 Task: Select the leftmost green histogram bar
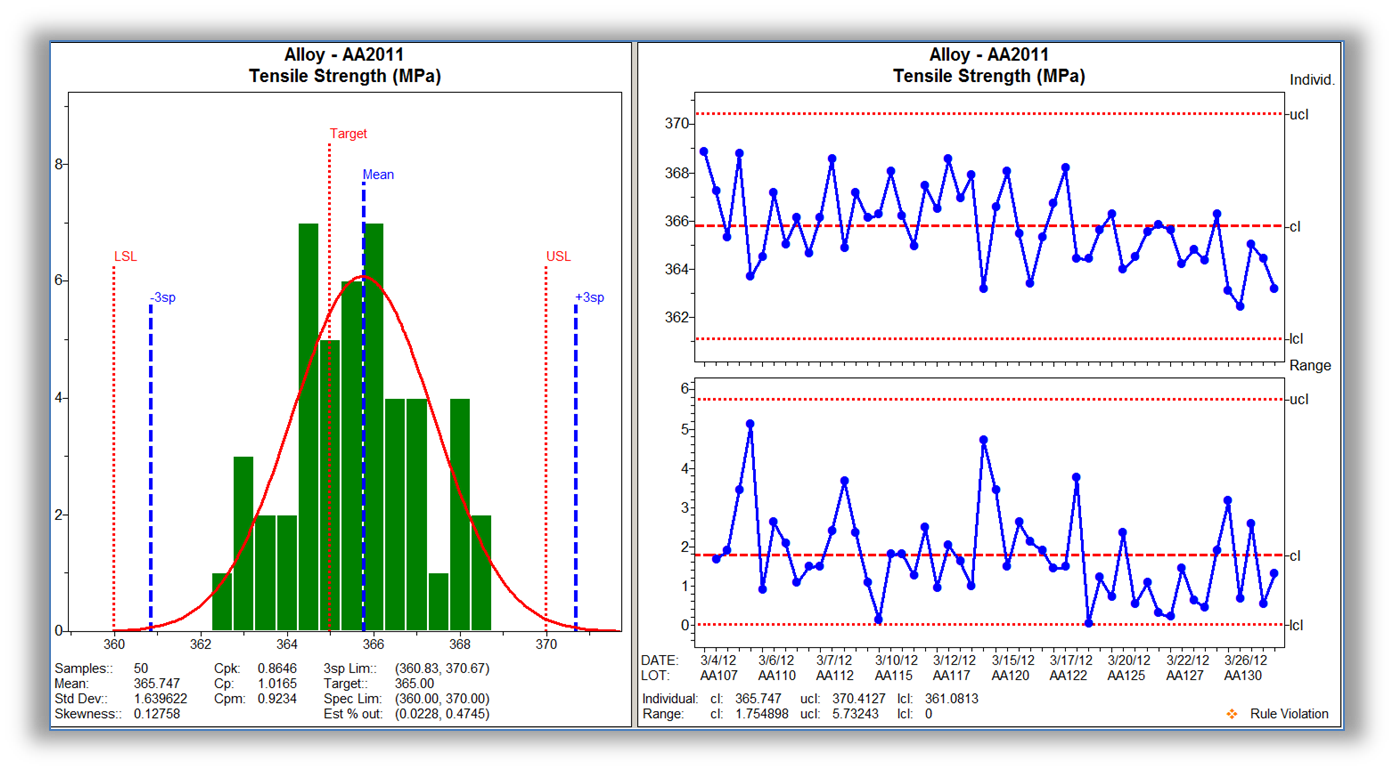click(x=221, y=602)
